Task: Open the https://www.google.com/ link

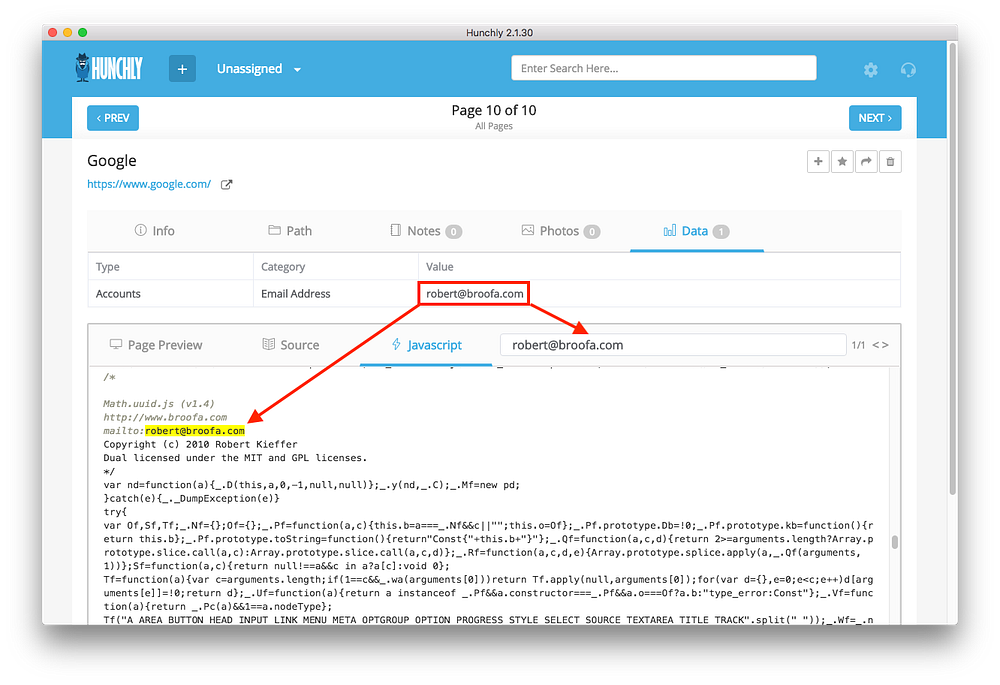Action: (x=149, y=184)
